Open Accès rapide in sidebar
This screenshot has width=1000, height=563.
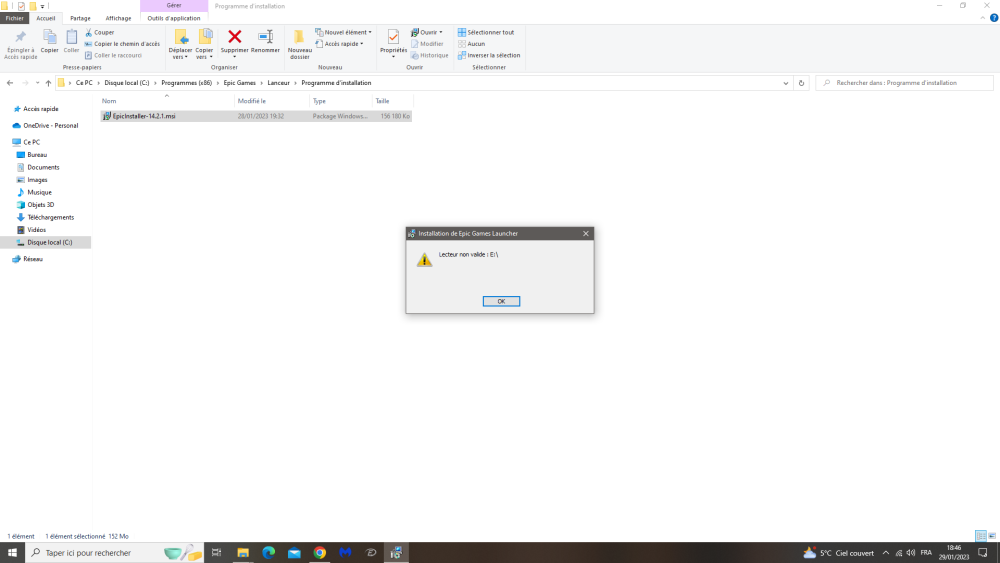41,109
